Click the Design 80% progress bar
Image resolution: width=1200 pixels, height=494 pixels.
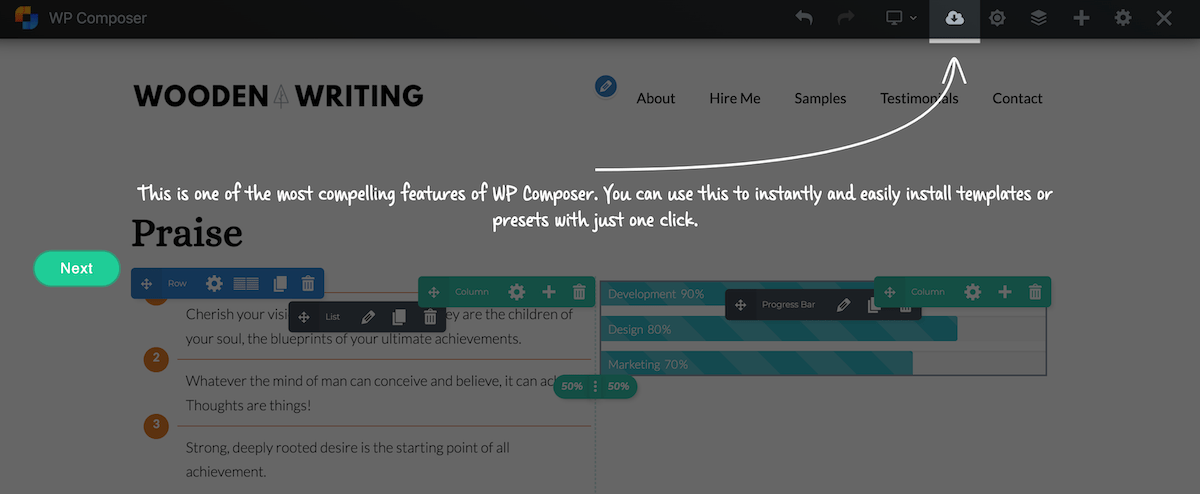(779, 329)
